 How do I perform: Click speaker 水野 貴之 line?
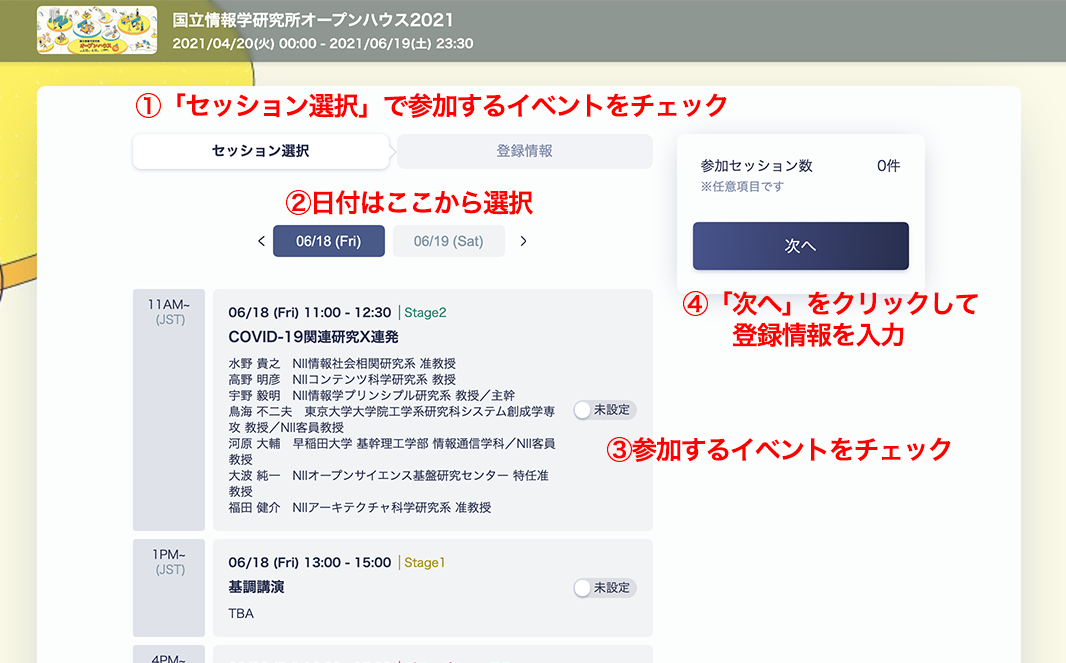(342, 364)
